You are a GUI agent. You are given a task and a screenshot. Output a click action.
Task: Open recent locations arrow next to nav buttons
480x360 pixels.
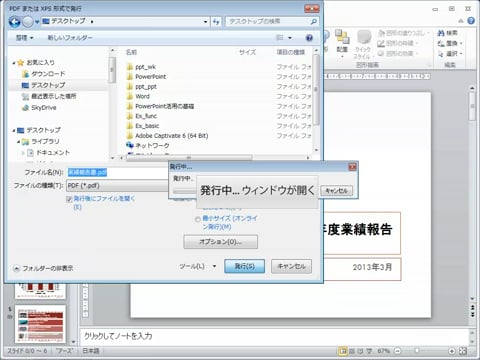tap(37, 22)
